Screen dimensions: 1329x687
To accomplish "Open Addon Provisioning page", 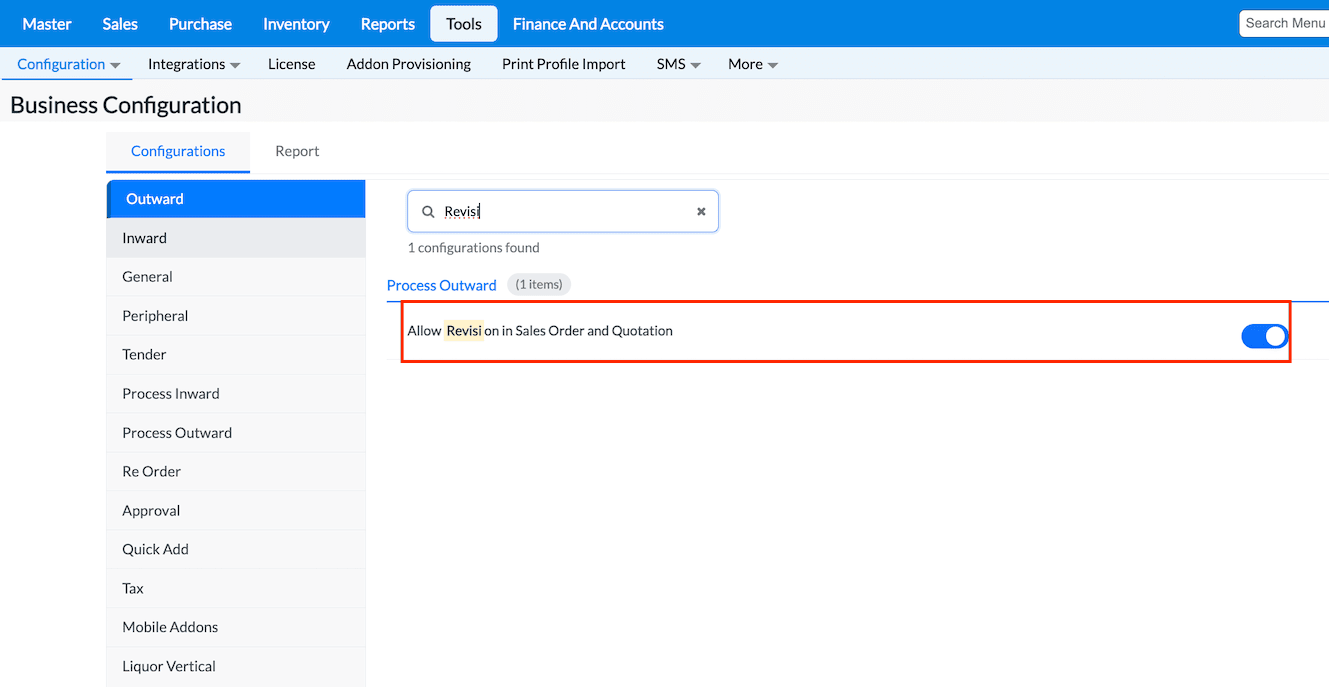I will [408, 64].
